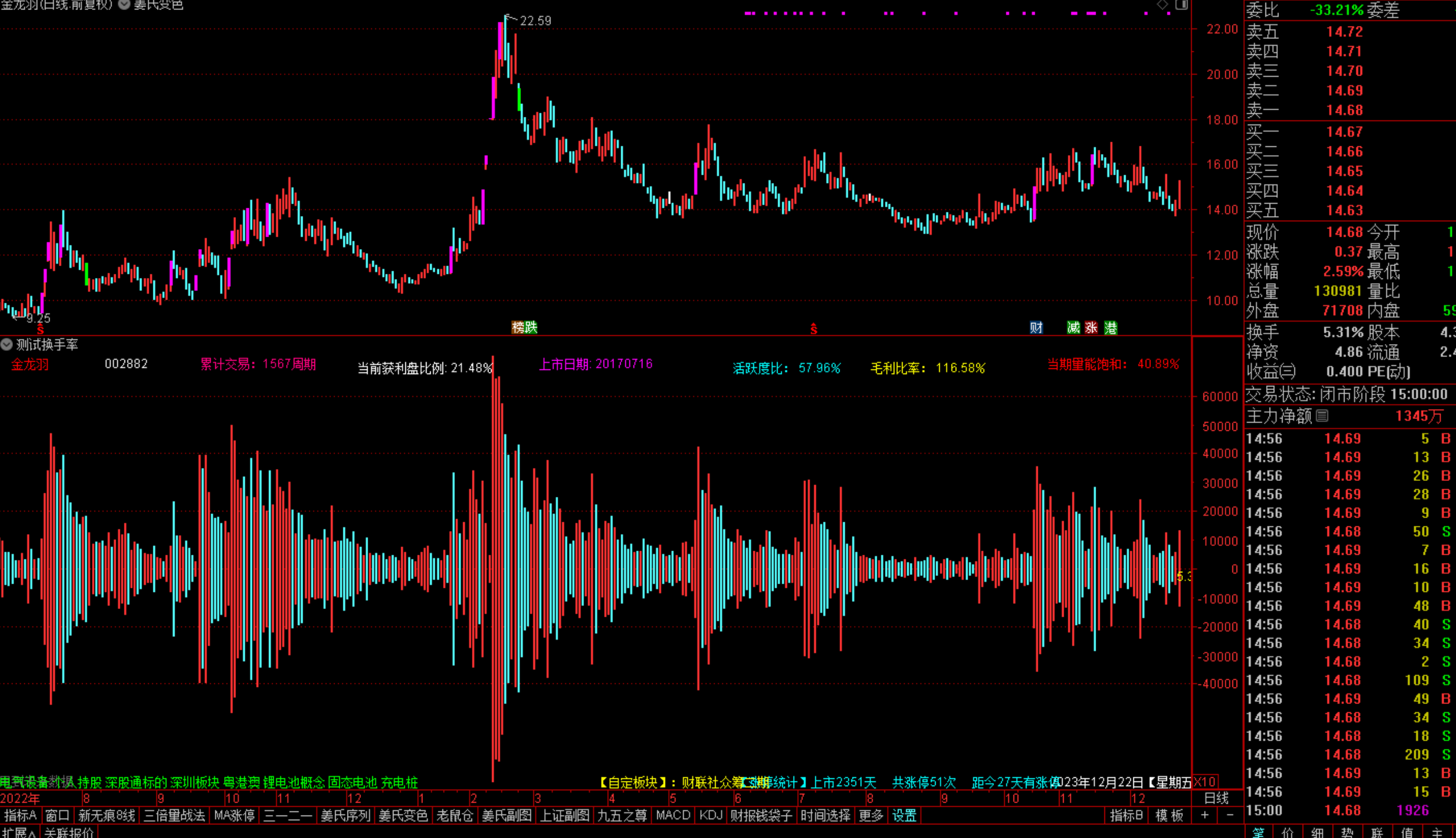Click the minus button to remove pane
The height and width of the screenshot is (838, 1456).
coord(1230,816)
